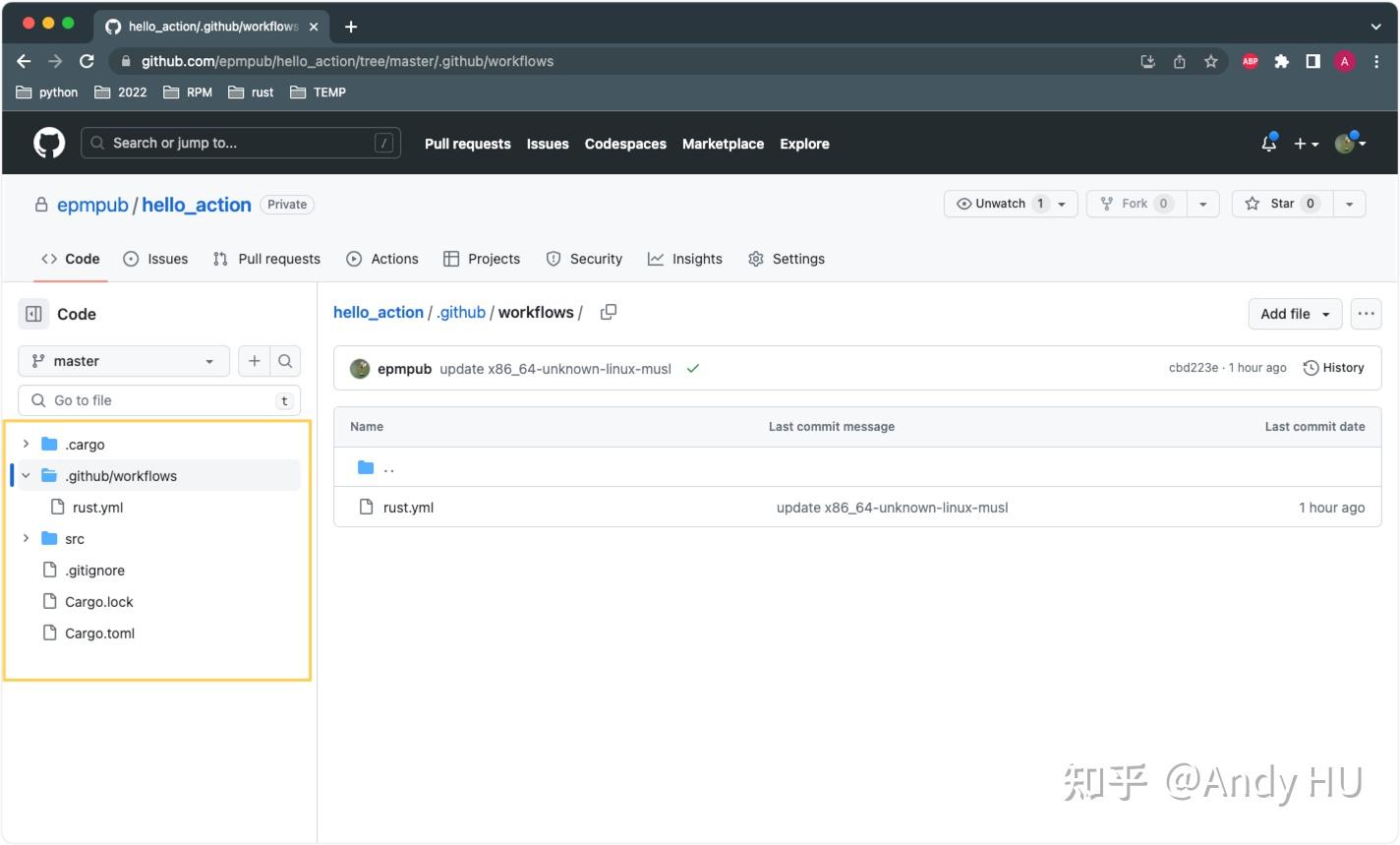
Task: Click the green commit status checkmark
Action: (x=693, y=368)
